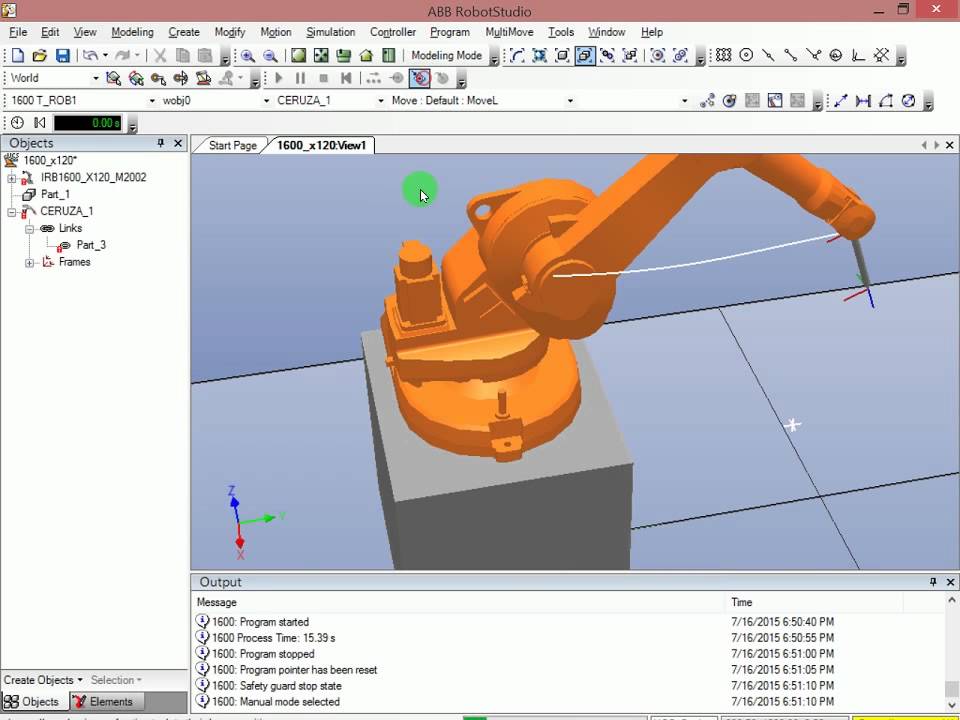Select Part_1 in the Objects tree
The width and height of the screenshot is (960, 720).
pyautogui.click(x=55, y=195)
